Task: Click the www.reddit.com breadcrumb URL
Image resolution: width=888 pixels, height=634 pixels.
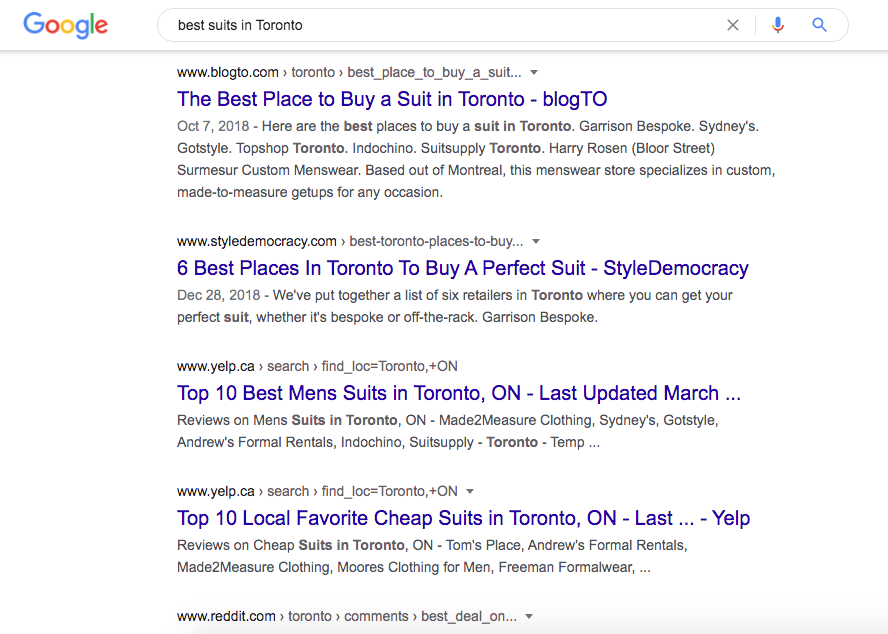Action: [x=347, y=616]
